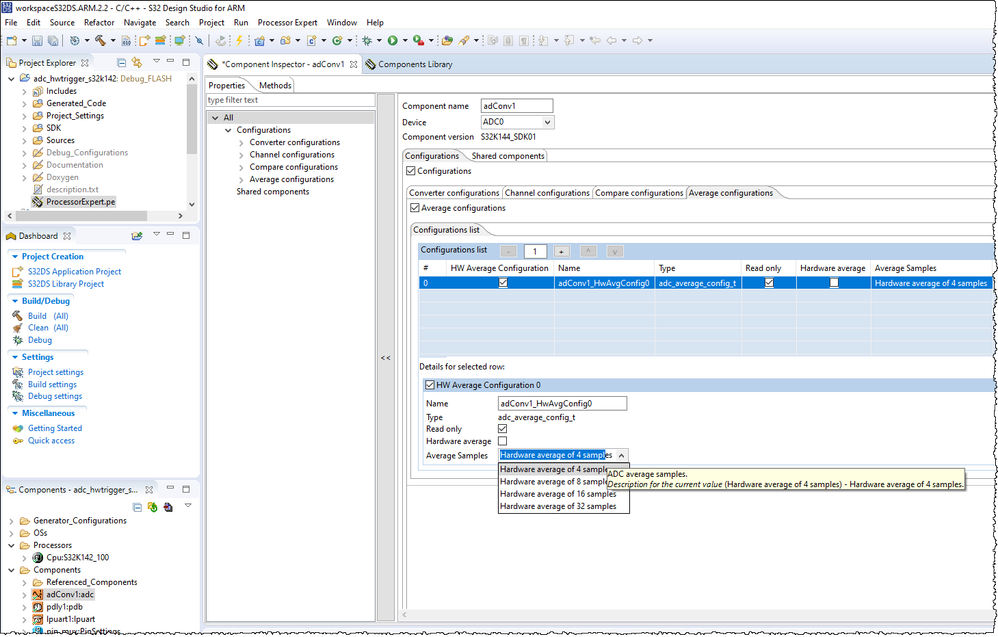Collapse the adc_hwtrigger_s32k142 project node
The height and width of the screenshot is (637, 998).
point(11,79)
